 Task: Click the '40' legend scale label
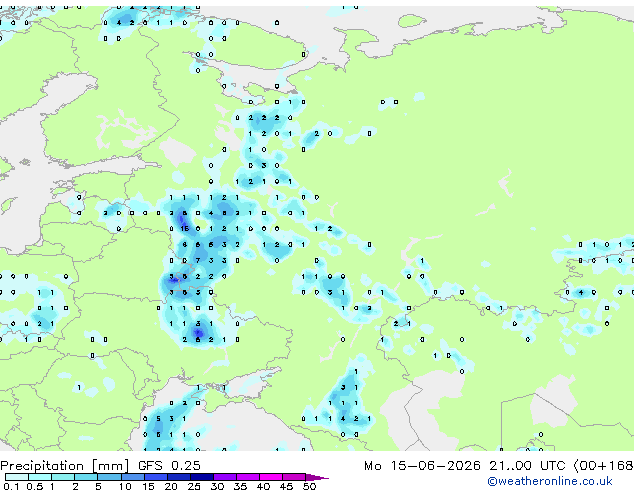[x=263, y=486]
